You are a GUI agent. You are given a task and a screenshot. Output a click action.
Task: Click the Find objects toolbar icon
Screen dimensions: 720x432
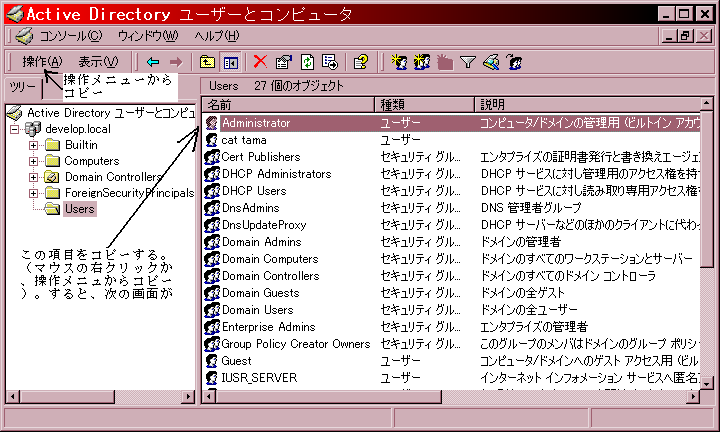point(491,62)
